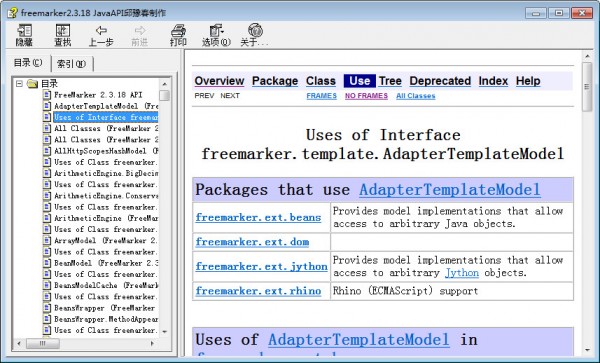Open AdapterTemplateModel link in 'Uses of' heading
Image resolution: width=600 pixels, height=363 pixels.
(359, 340)
